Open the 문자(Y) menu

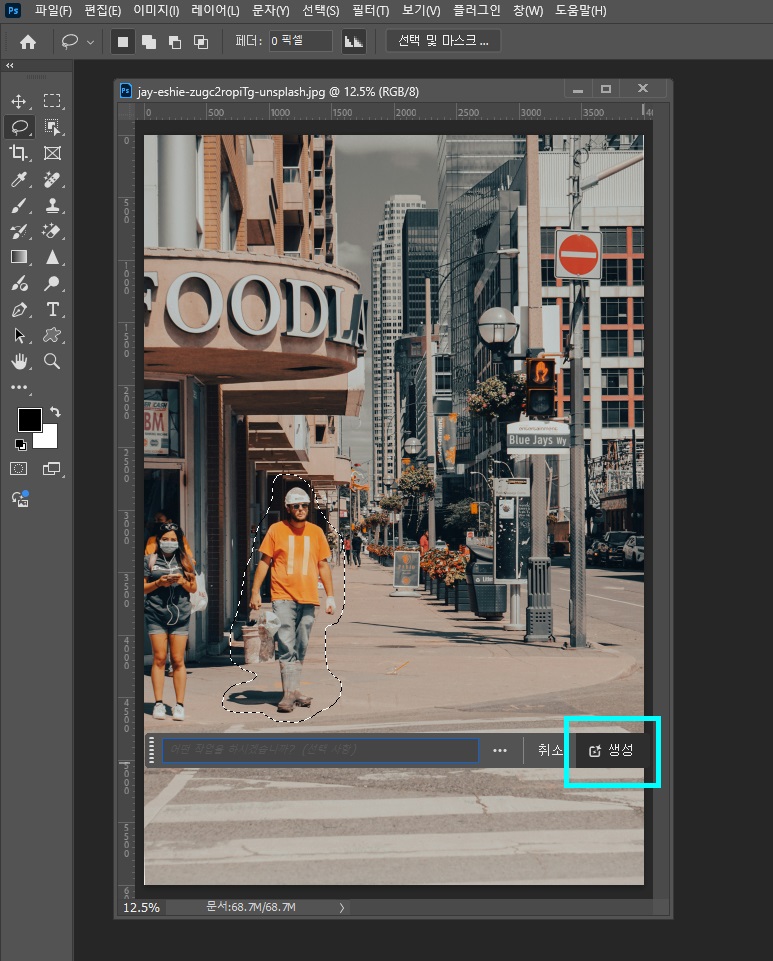tap(270, 10)
